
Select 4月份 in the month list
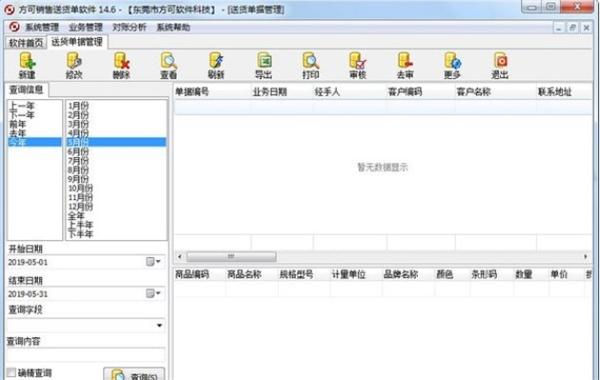[x=117, y=133]
